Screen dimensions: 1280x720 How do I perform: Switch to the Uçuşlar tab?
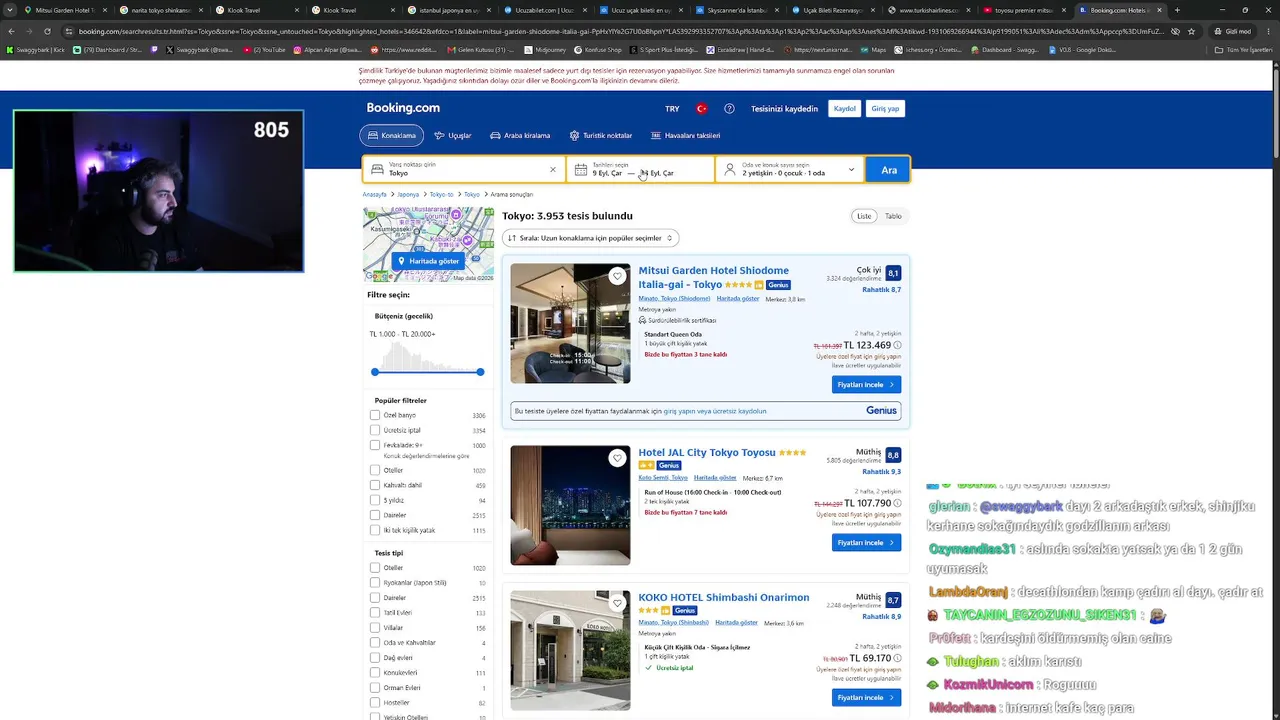(453, 136)
